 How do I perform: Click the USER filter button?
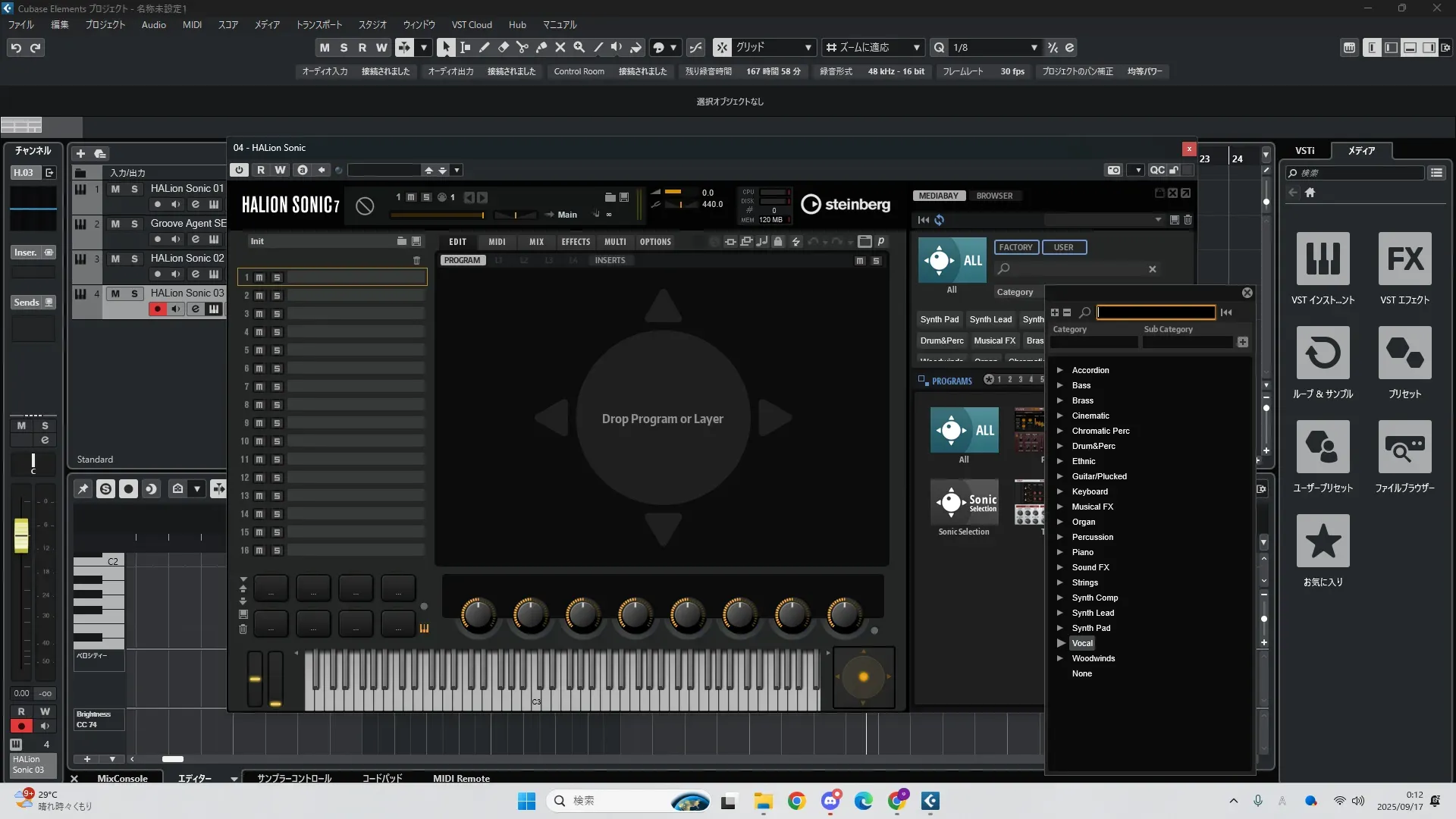pyautogui.click(x=1063, y=247)
